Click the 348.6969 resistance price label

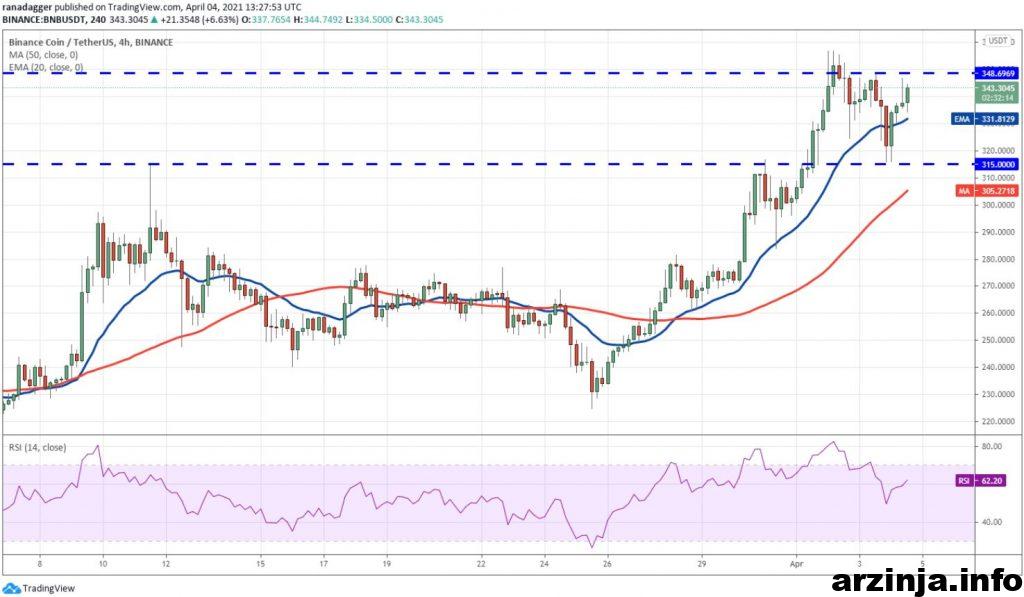996,74
